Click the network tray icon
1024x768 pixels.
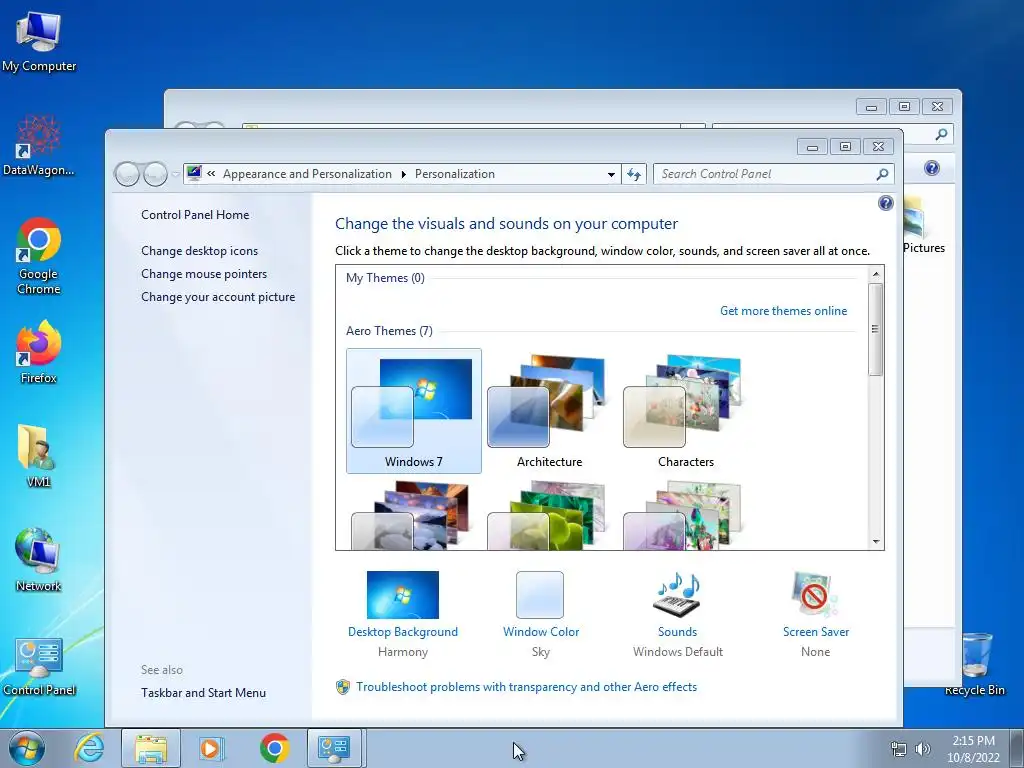[x=899, y=749]
